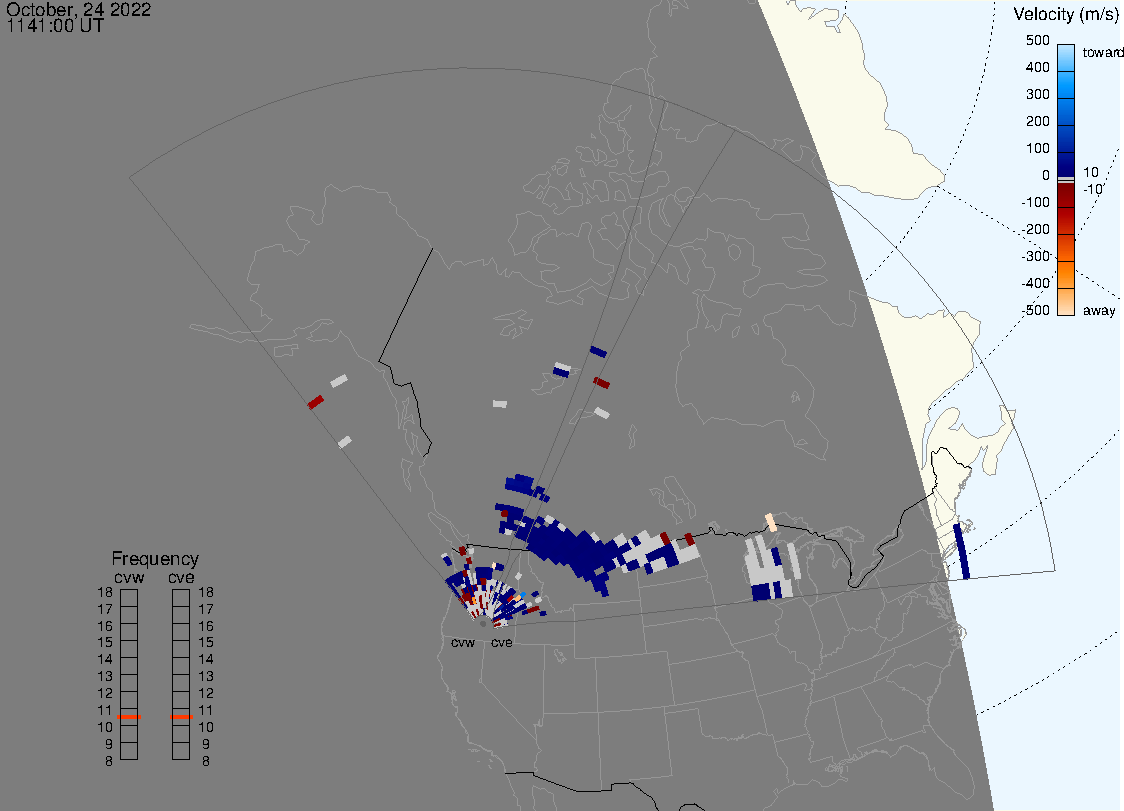1124x811 pixels.
Task: Click the Velocity (m/s) legend title
Action: [1066, 14]
